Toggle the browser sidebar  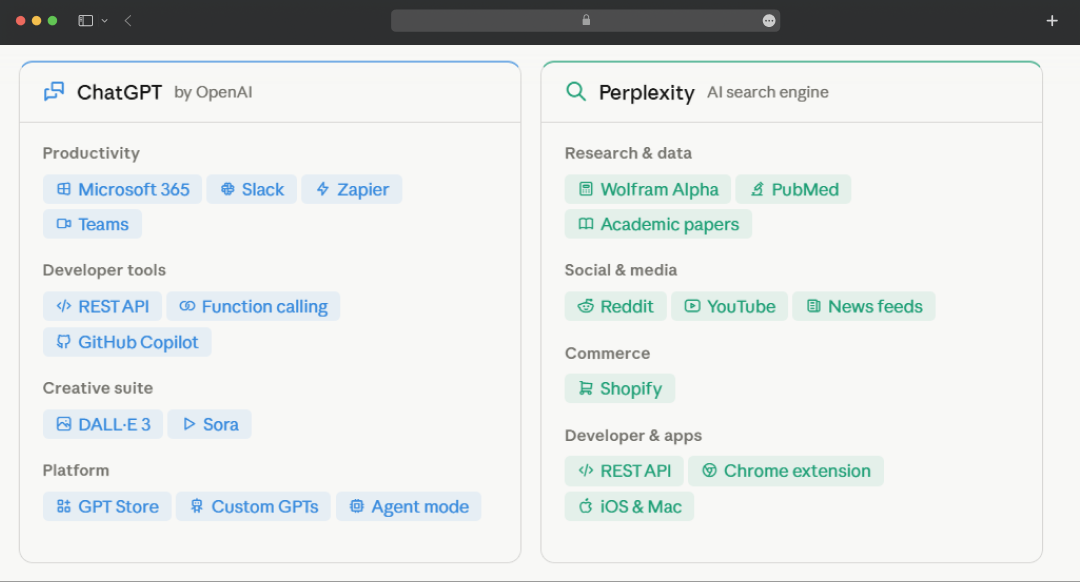(x=85, y=21)
